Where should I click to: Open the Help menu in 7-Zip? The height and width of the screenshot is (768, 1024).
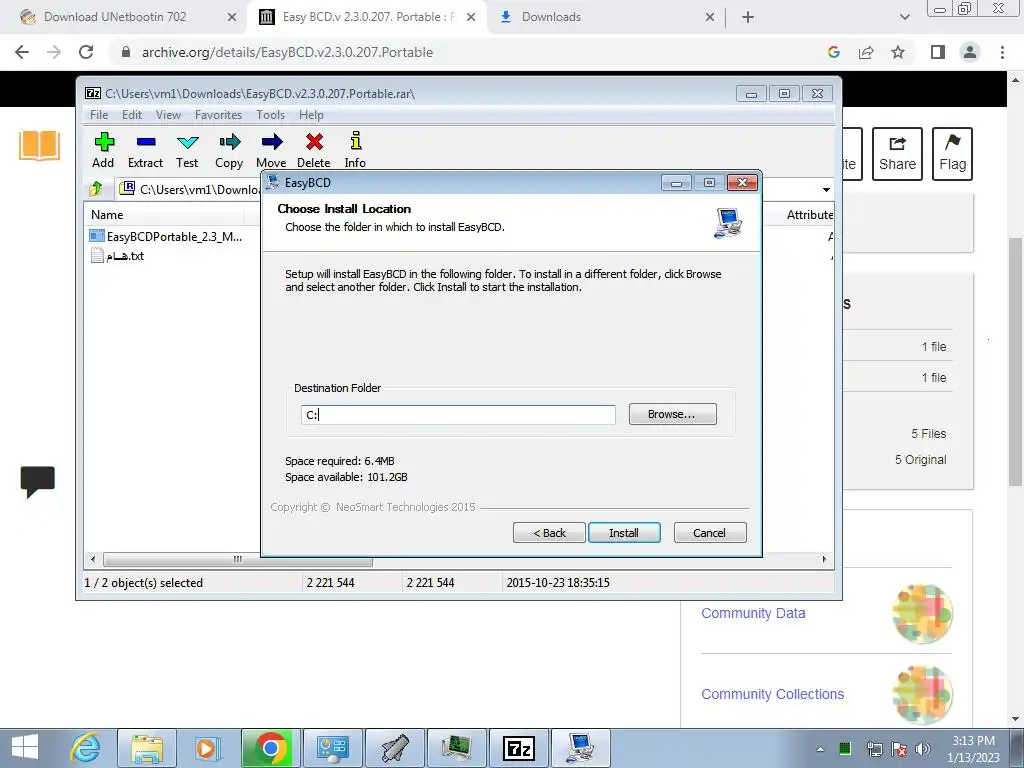312,115
